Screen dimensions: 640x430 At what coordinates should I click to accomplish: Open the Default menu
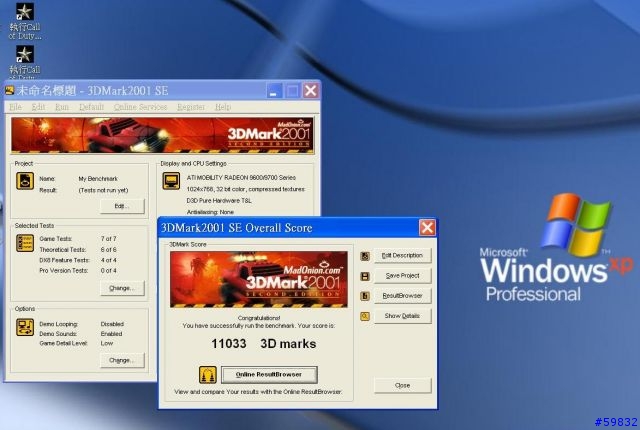91,107
